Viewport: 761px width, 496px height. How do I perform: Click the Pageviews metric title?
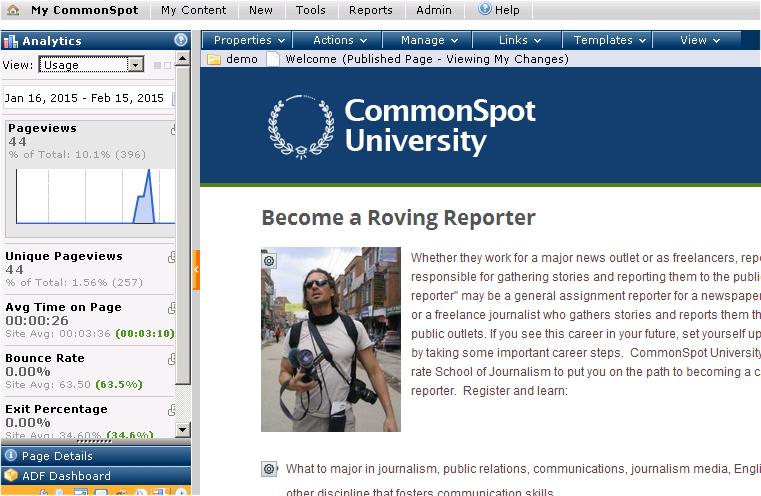(x=42, y=128)
